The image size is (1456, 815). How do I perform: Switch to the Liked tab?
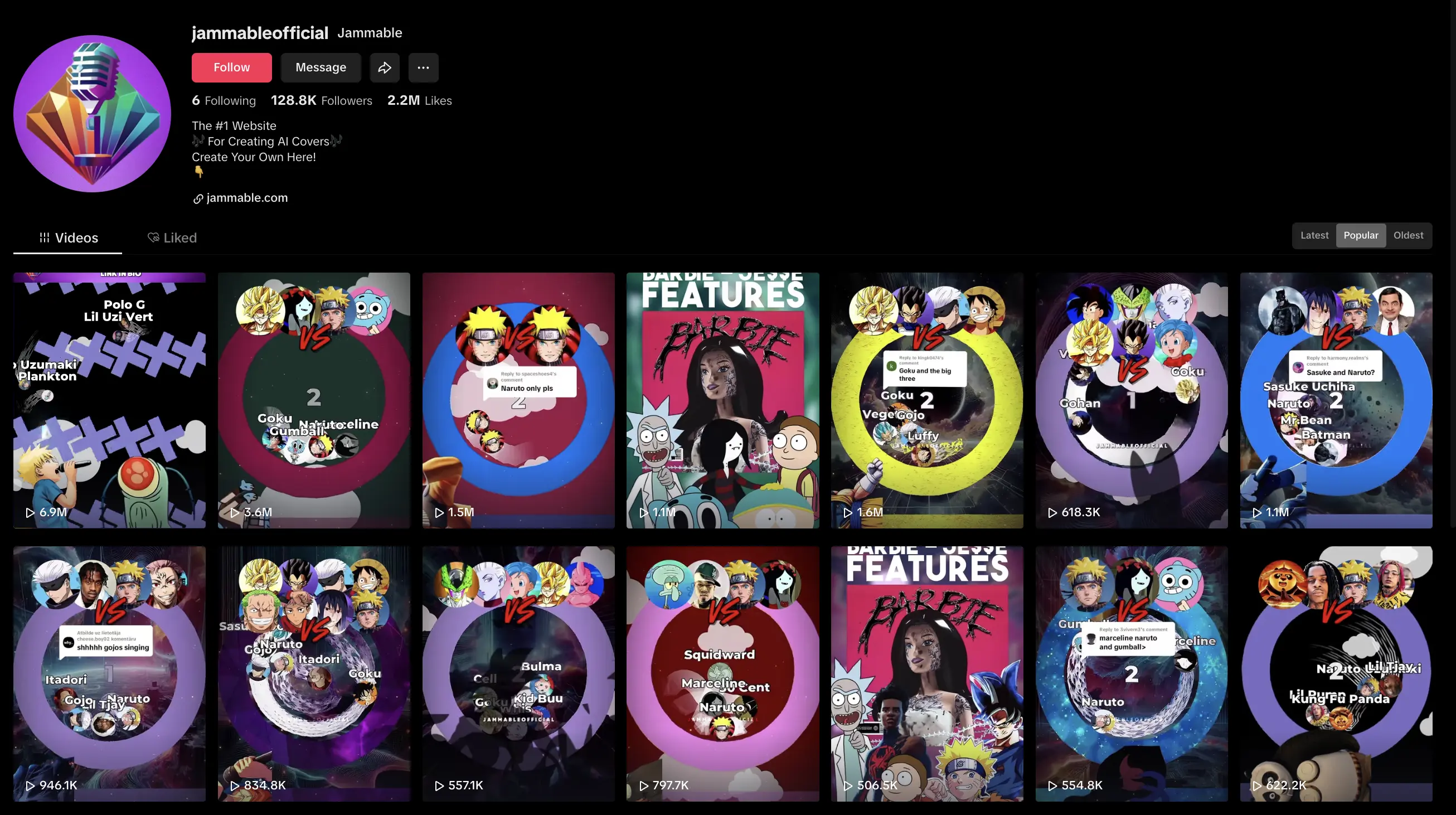[x=172, y=238]
